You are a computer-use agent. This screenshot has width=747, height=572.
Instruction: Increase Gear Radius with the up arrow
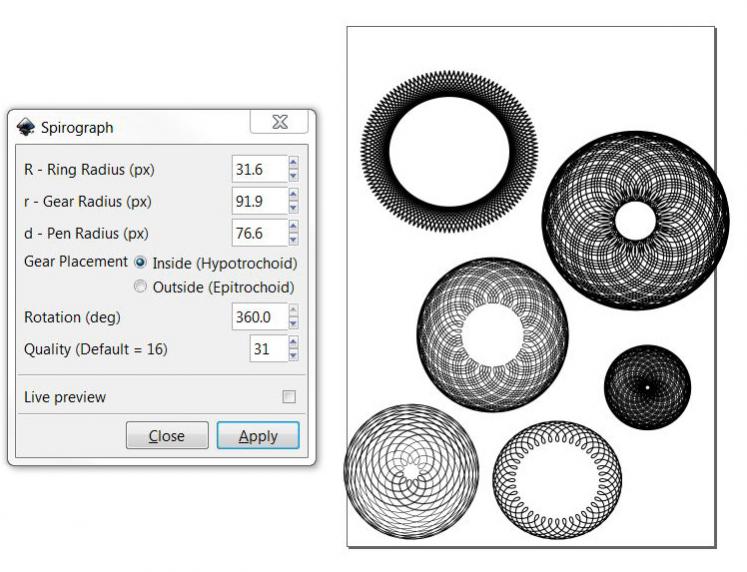[x=293, y=195]
